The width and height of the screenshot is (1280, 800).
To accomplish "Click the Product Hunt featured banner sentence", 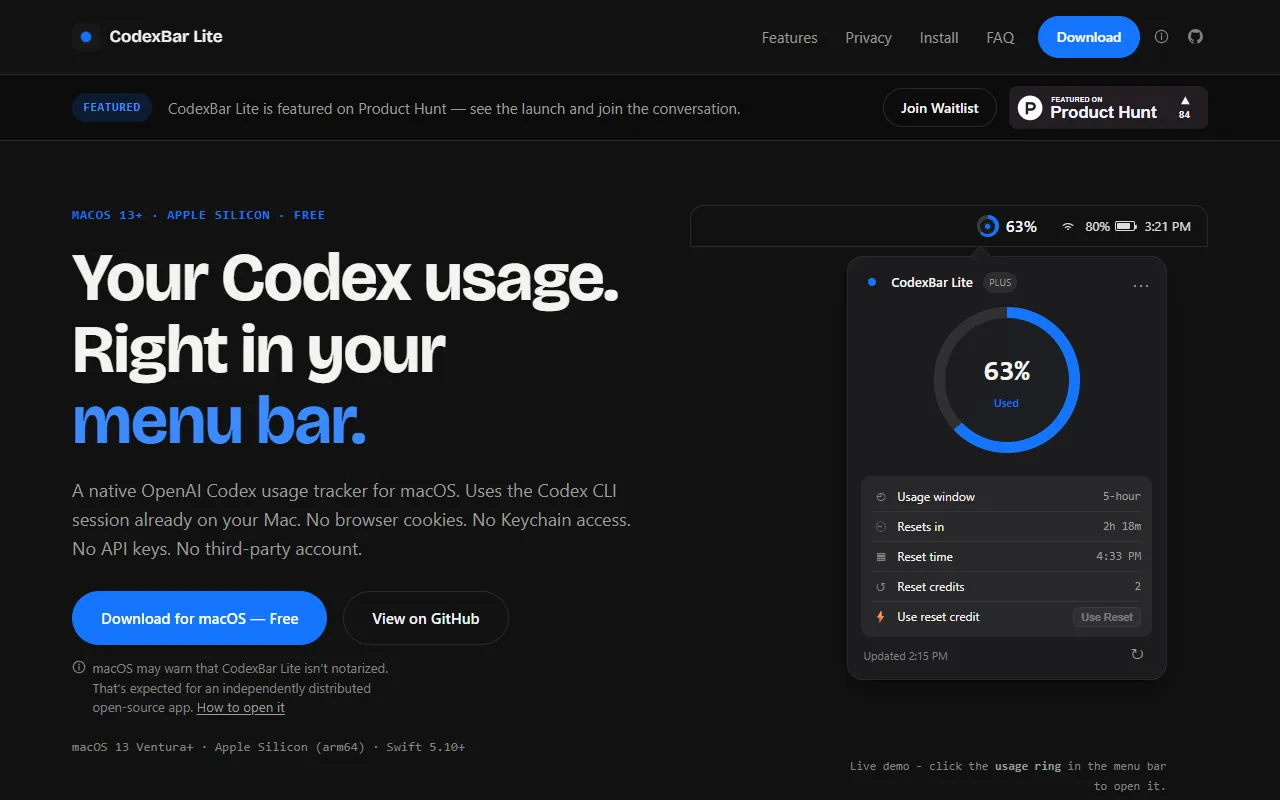I will [x=454, y=108].
